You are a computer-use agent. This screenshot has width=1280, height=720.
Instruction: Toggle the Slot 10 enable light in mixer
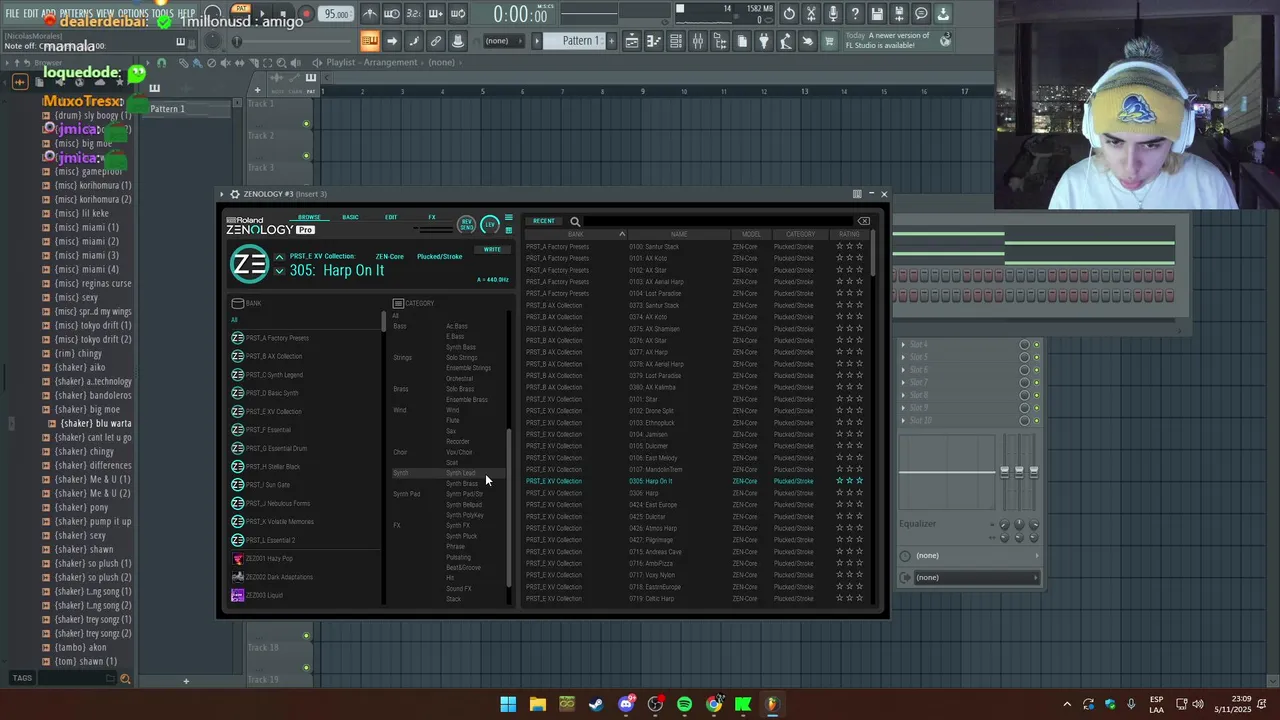tap(1036, 421)
